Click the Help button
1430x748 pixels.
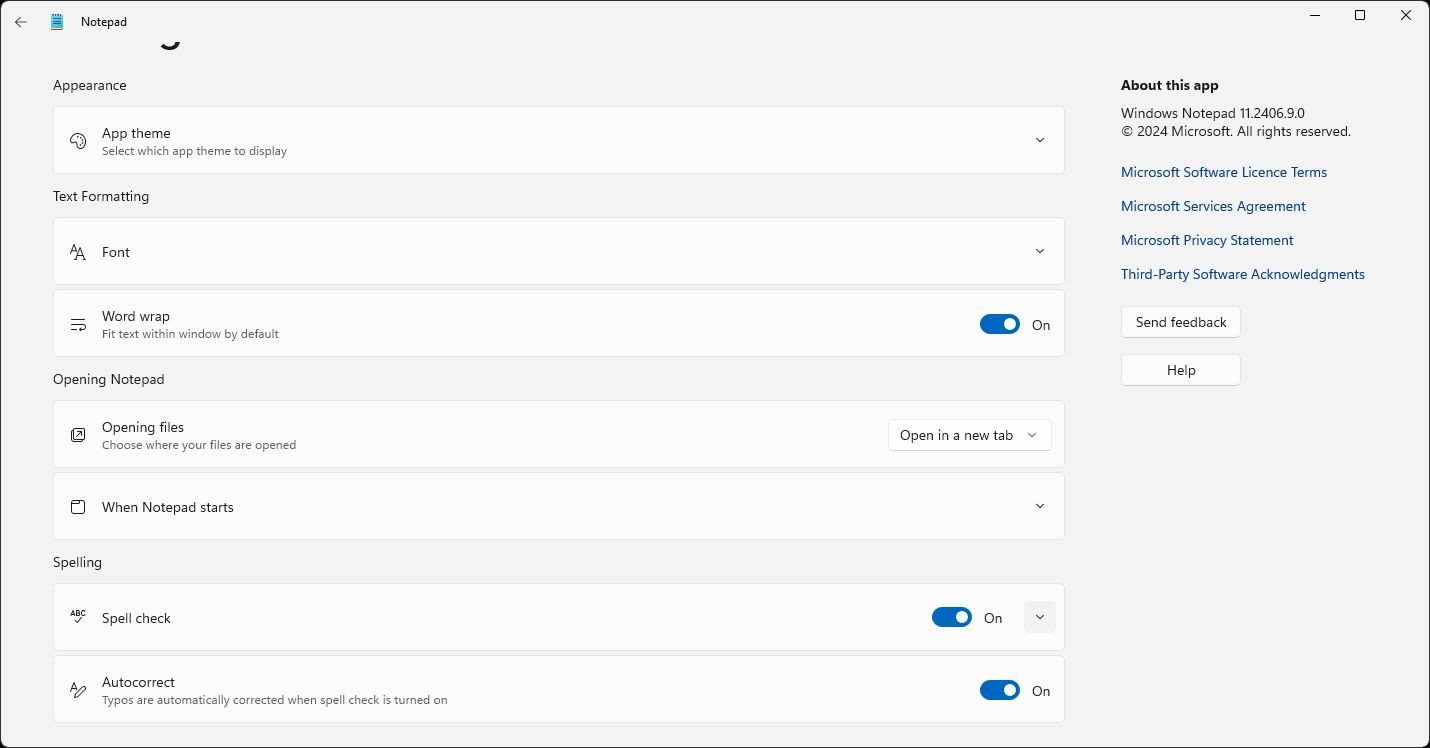point(1181,370)
